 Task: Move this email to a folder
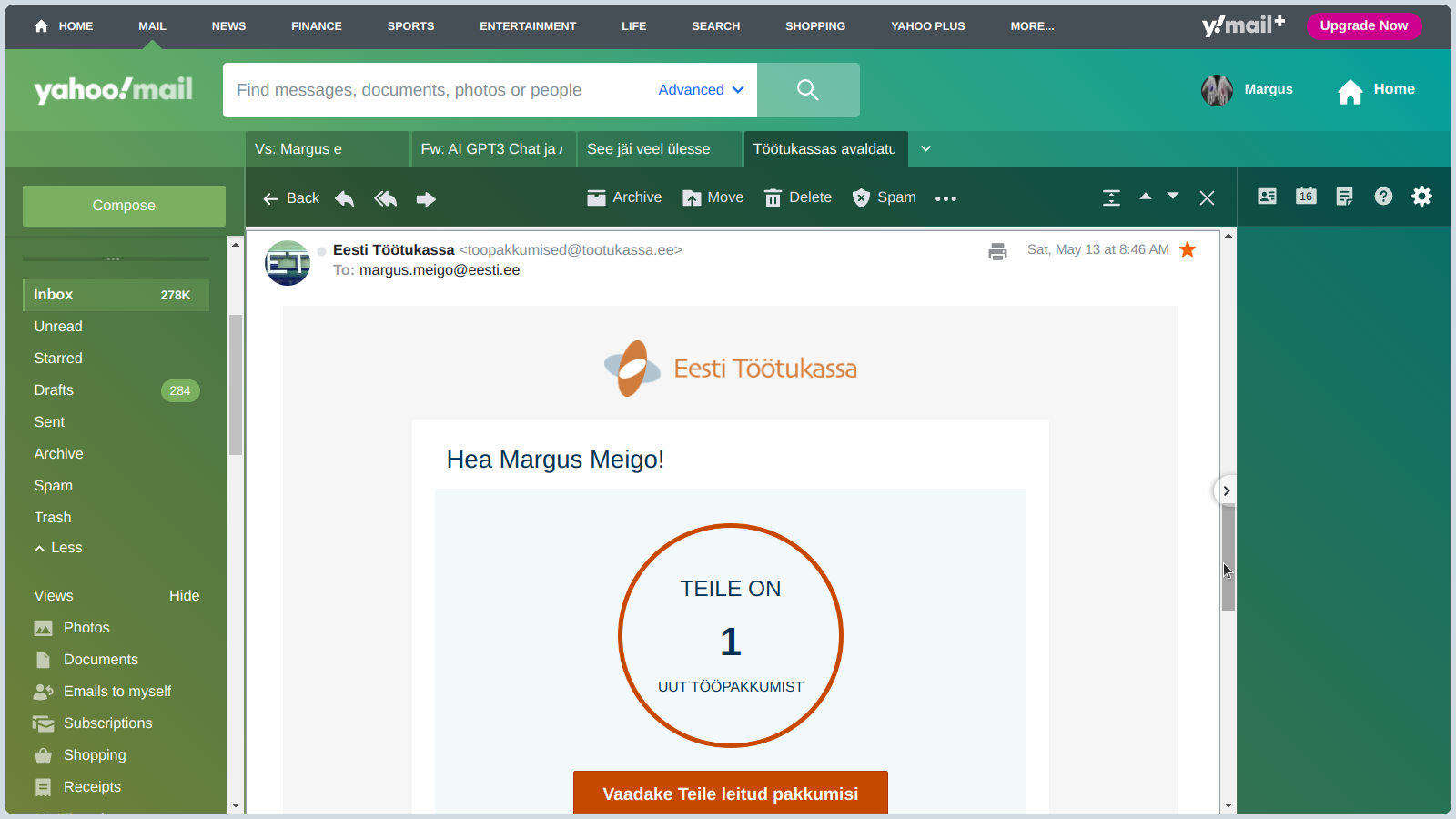point(713,197)
